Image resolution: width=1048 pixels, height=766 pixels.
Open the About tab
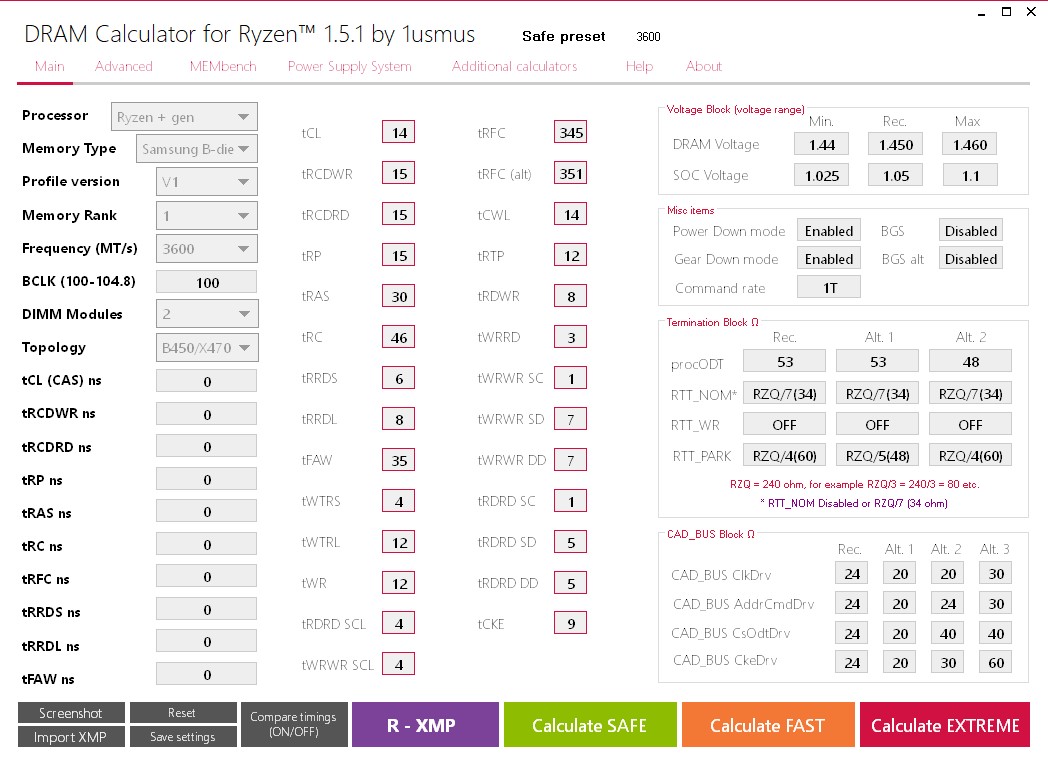click(x=704, y=66)
